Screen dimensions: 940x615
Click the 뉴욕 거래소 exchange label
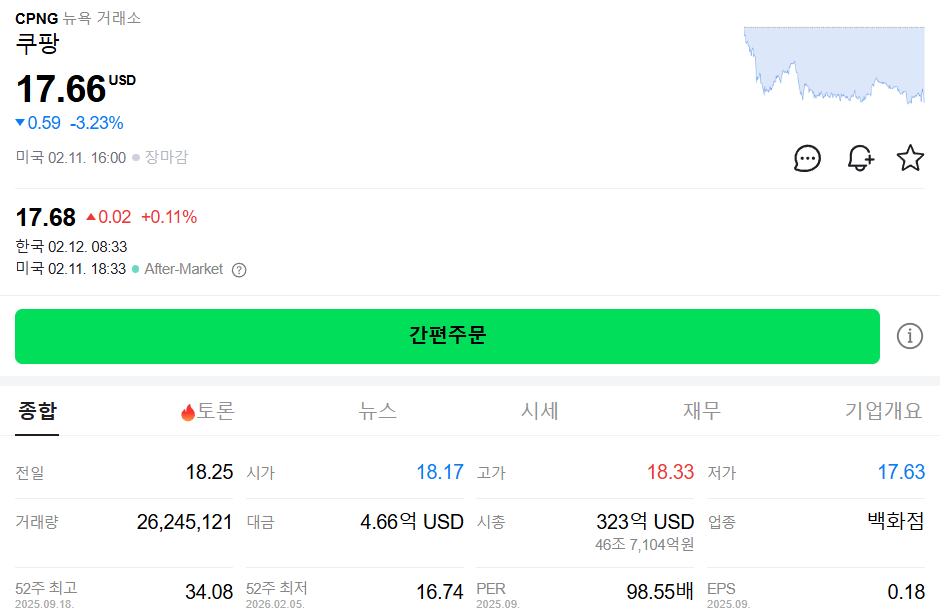pyautogui.click(x=102, y=19)
